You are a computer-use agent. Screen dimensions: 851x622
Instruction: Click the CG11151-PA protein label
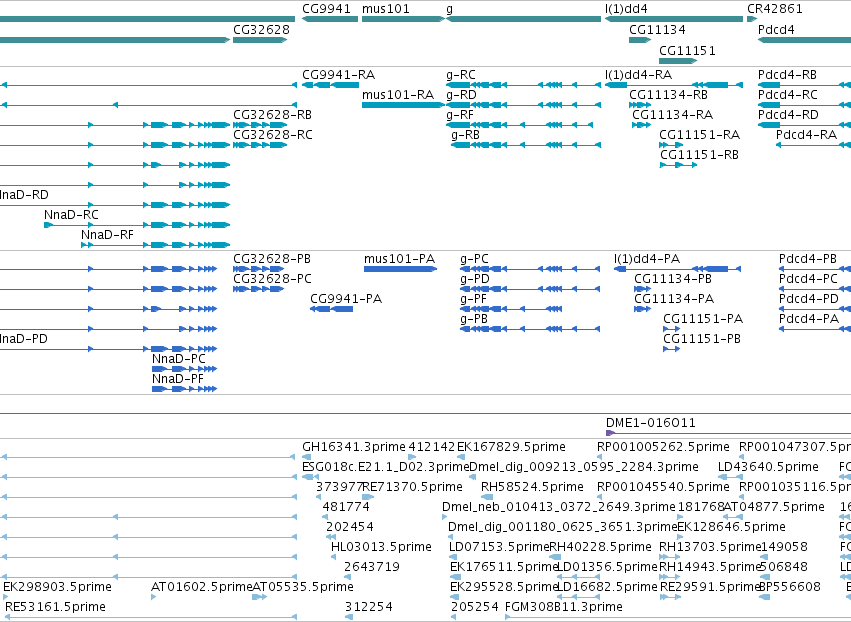point(703,319)
